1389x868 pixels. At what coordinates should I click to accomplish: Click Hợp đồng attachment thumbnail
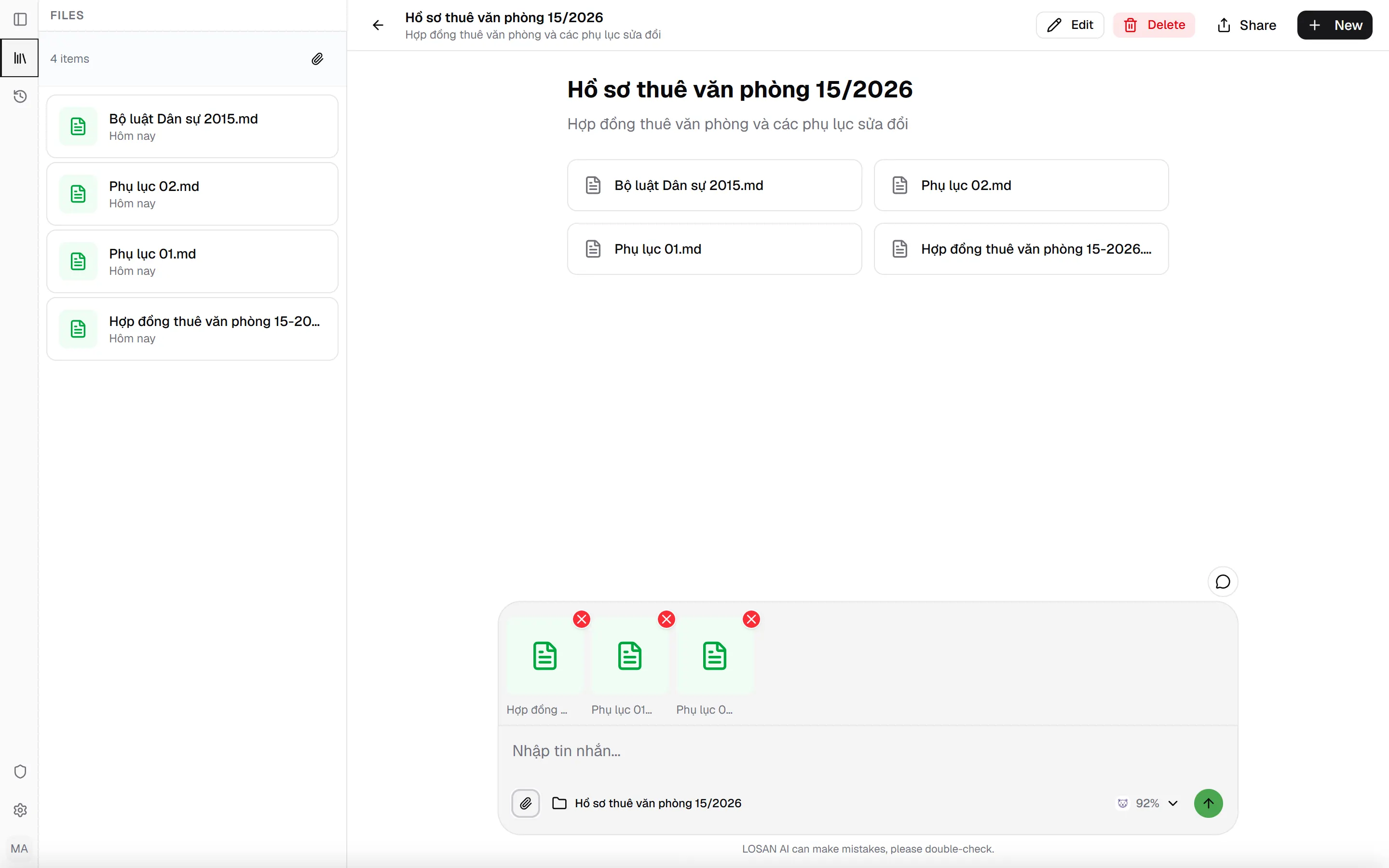point(545,656)
